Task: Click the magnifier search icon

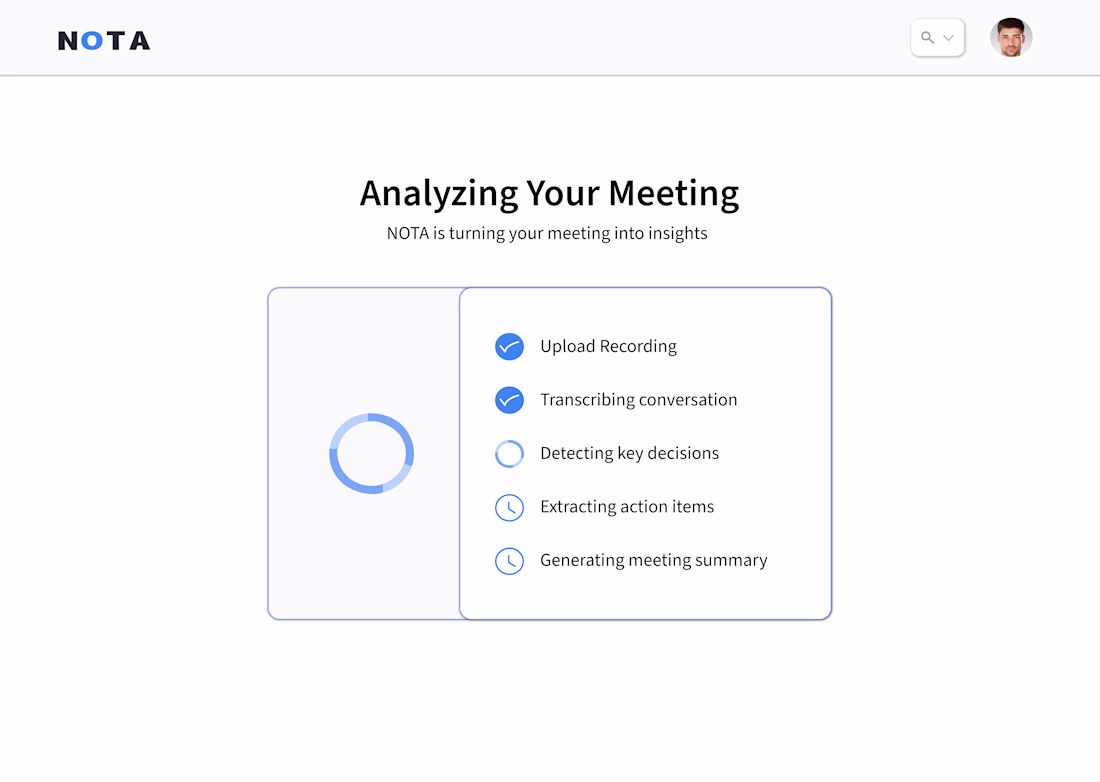Action: coord(927,38)
